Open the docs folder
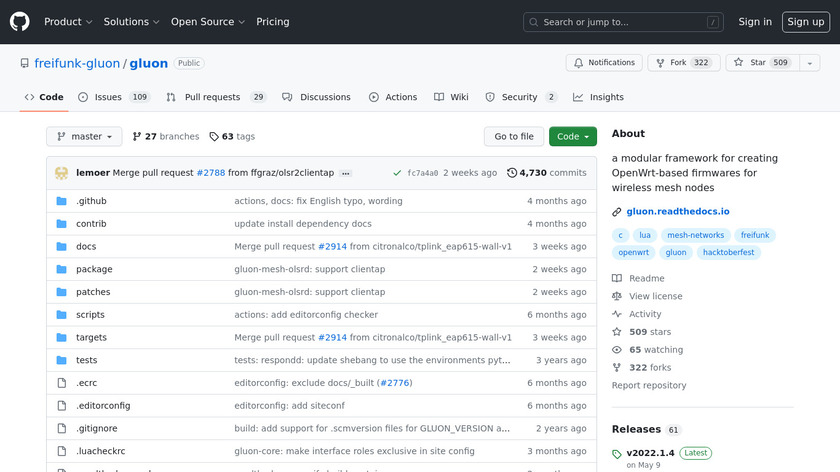Viewport: 840px width, 472px height. pos(86,246)
